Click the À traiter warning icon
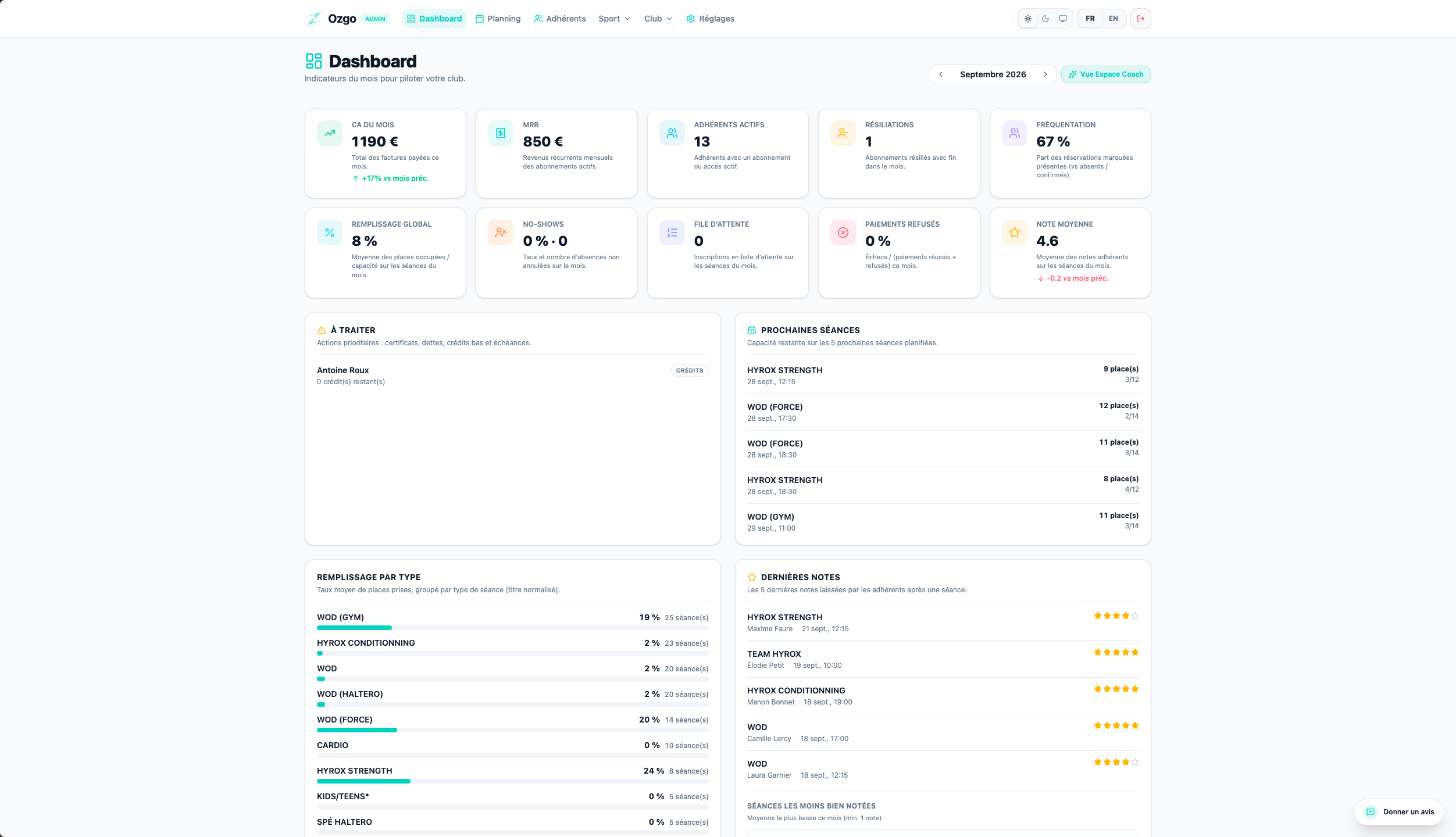 tap(322, 330)
